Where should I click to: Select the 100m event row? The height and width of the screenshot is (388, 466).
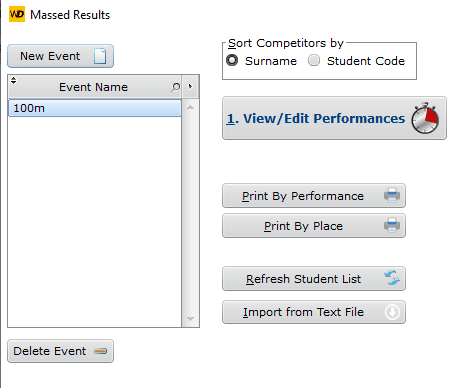[95, 108]
